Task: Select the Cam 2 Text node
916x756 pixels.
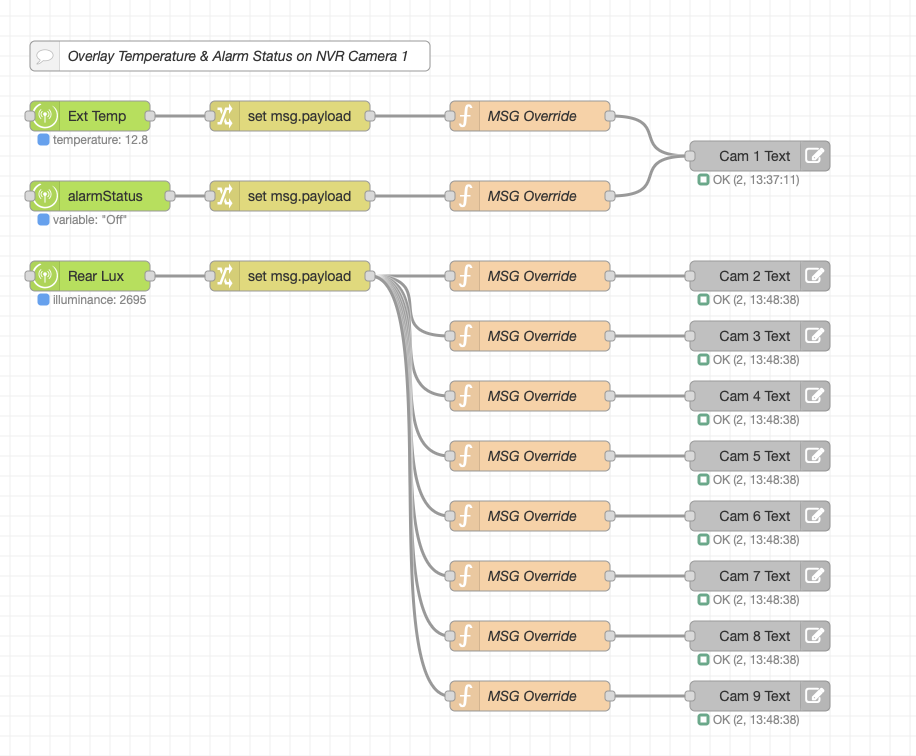Action: click(754, 276)
